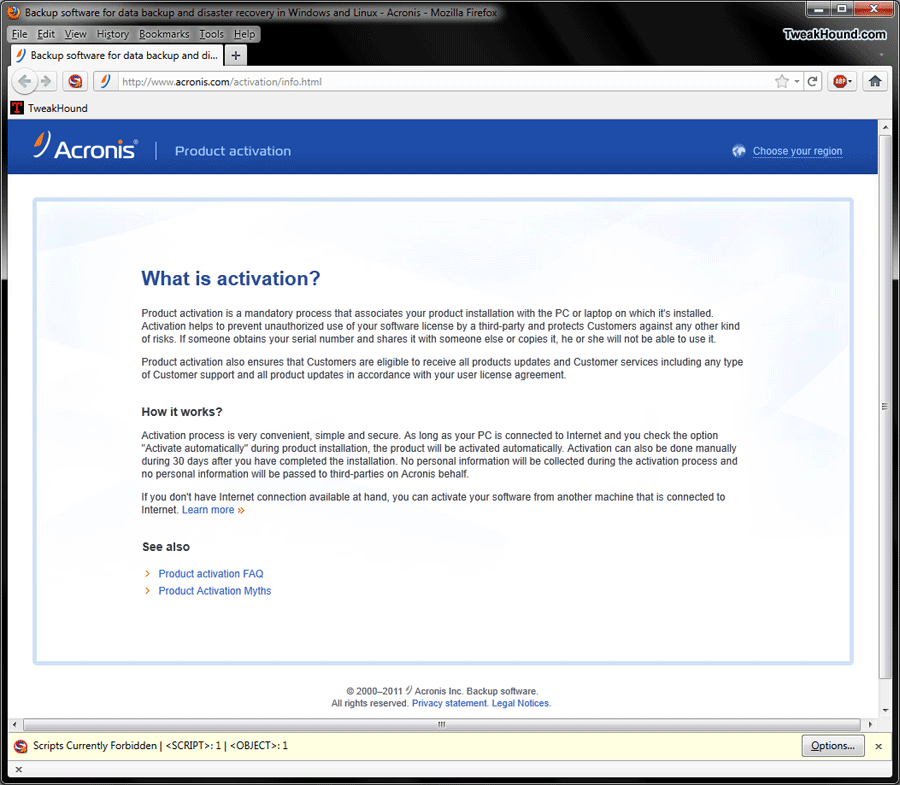Open the View menu
The width and height of the screenshot is (900, 785).
76,34
